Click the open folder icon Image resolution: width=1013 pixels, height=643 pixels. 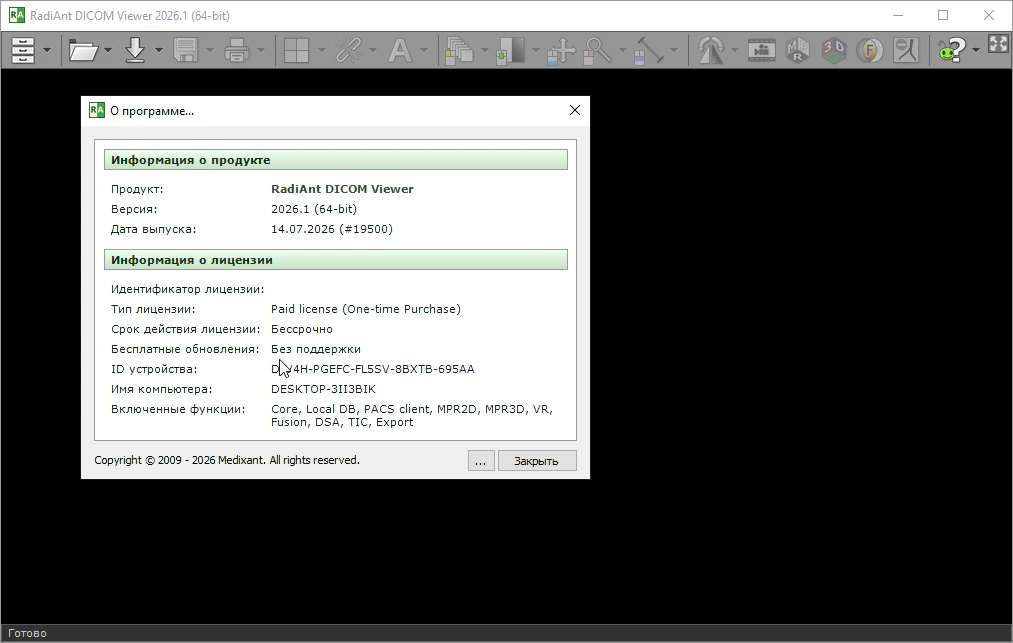click(x=83, y=50)
